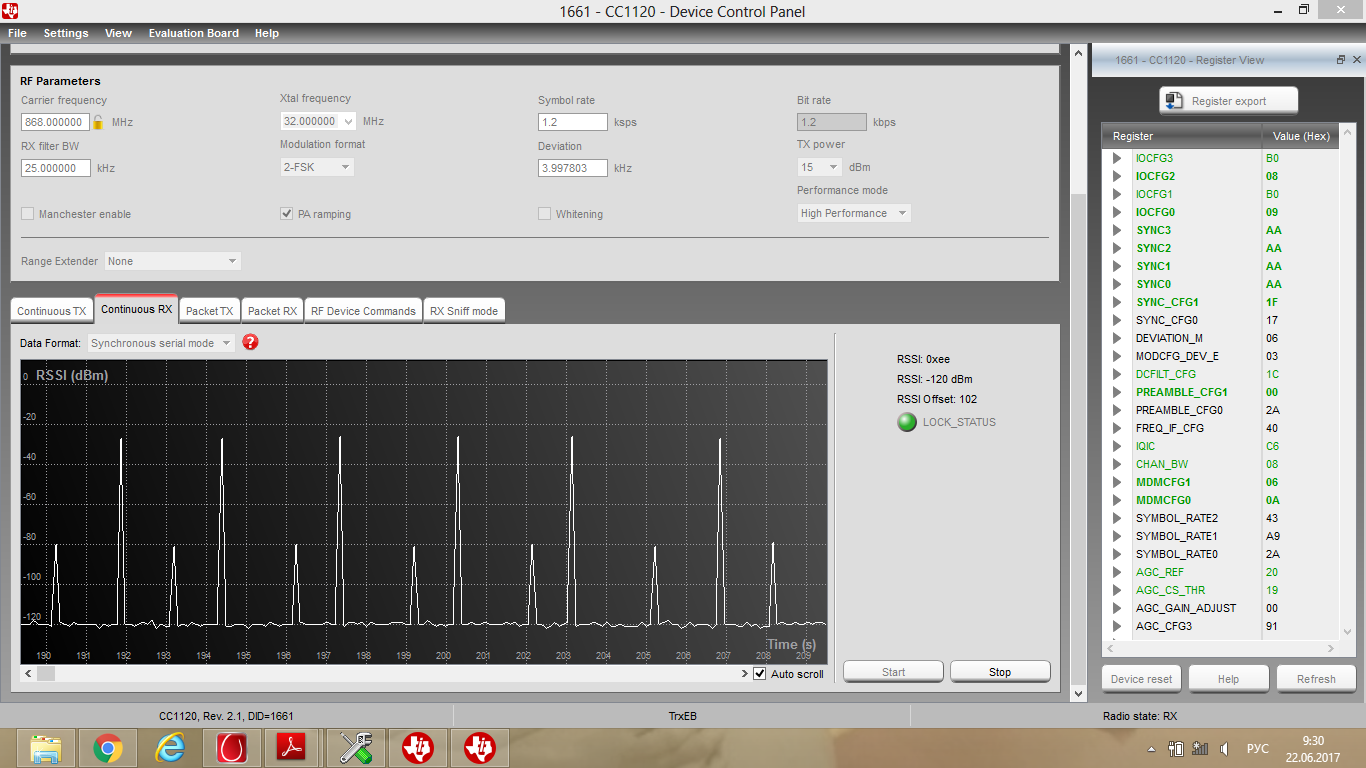Open the Help menu
The image size is (1366, 768).
pyautogui.click(x=267, y=33)
